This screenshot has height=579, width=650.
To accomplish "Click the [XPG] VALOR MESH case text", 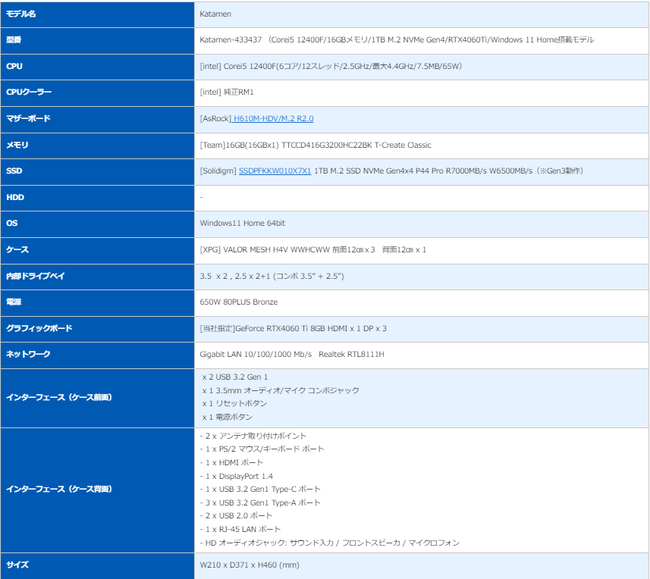I will (313, 250).
